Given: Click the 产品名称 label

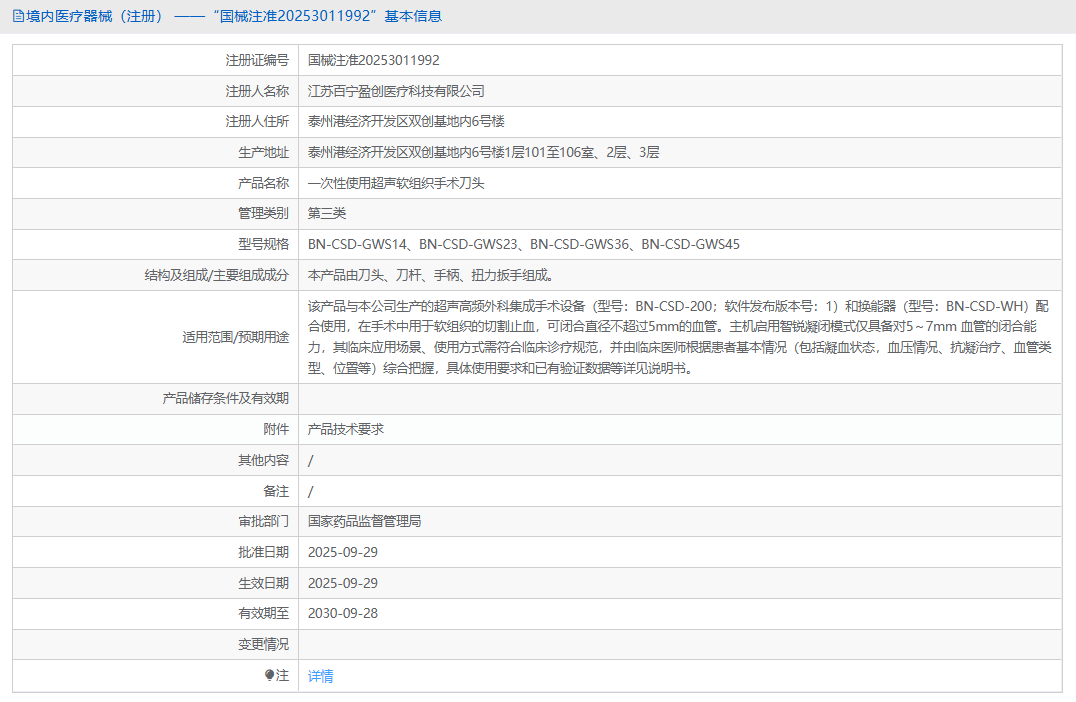Looking at the screenshot, I should [x=264, y=183].
